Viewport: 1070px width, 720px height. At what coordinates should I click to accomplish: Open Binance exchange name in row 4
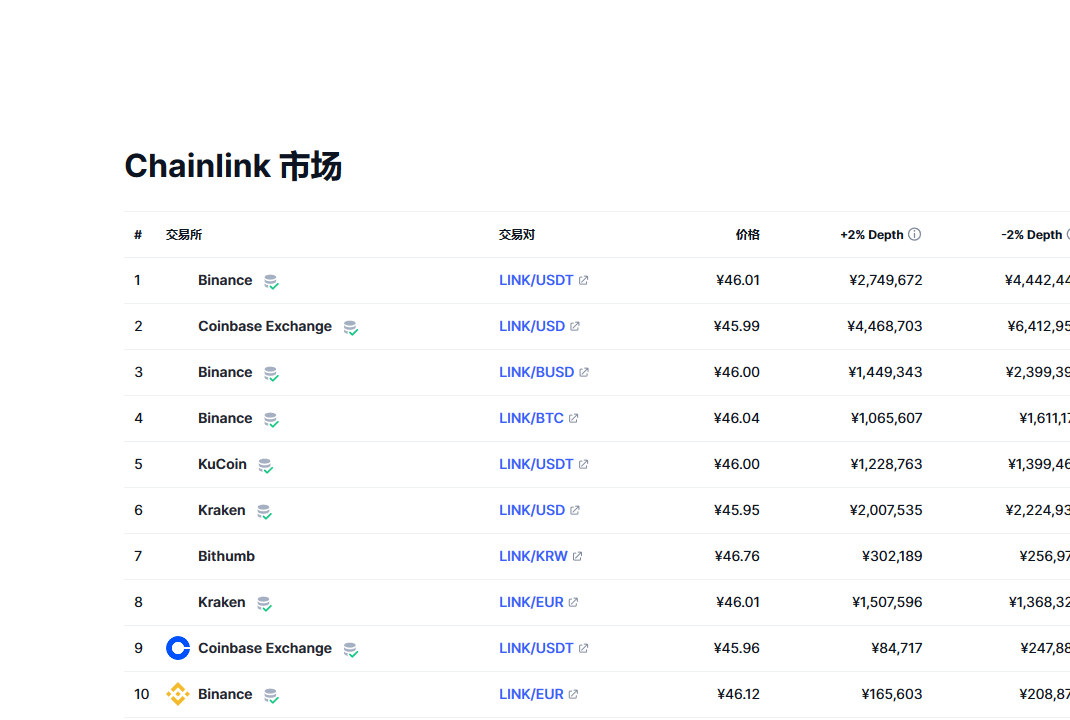point(225,418)
